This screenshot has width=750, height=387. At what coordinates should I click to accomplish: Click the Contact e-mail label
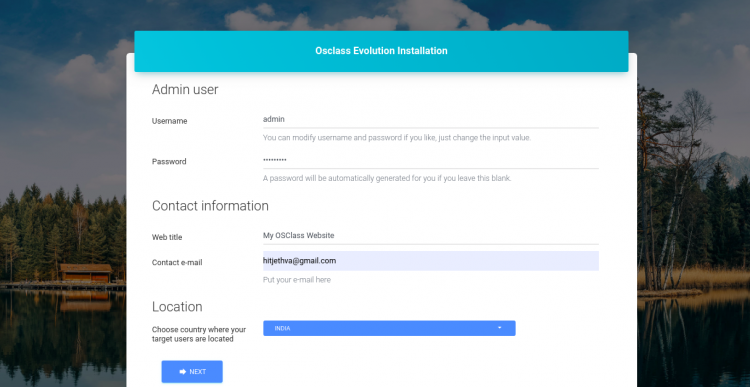click(177, 263)
